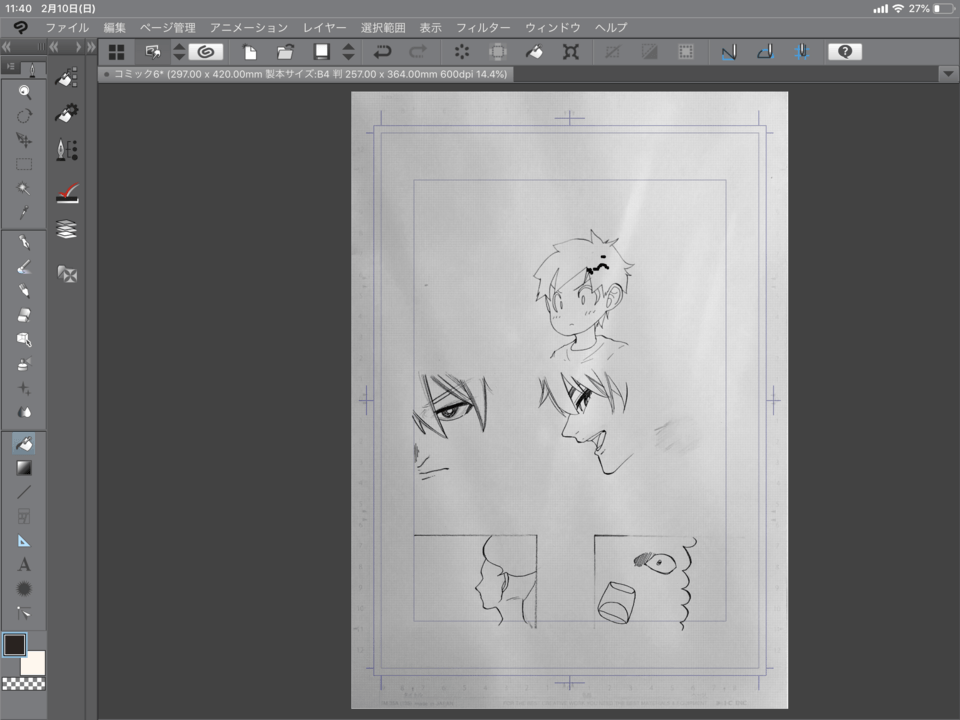Click the Save disk icon
960x720 pixels.
tap(322, 52)
